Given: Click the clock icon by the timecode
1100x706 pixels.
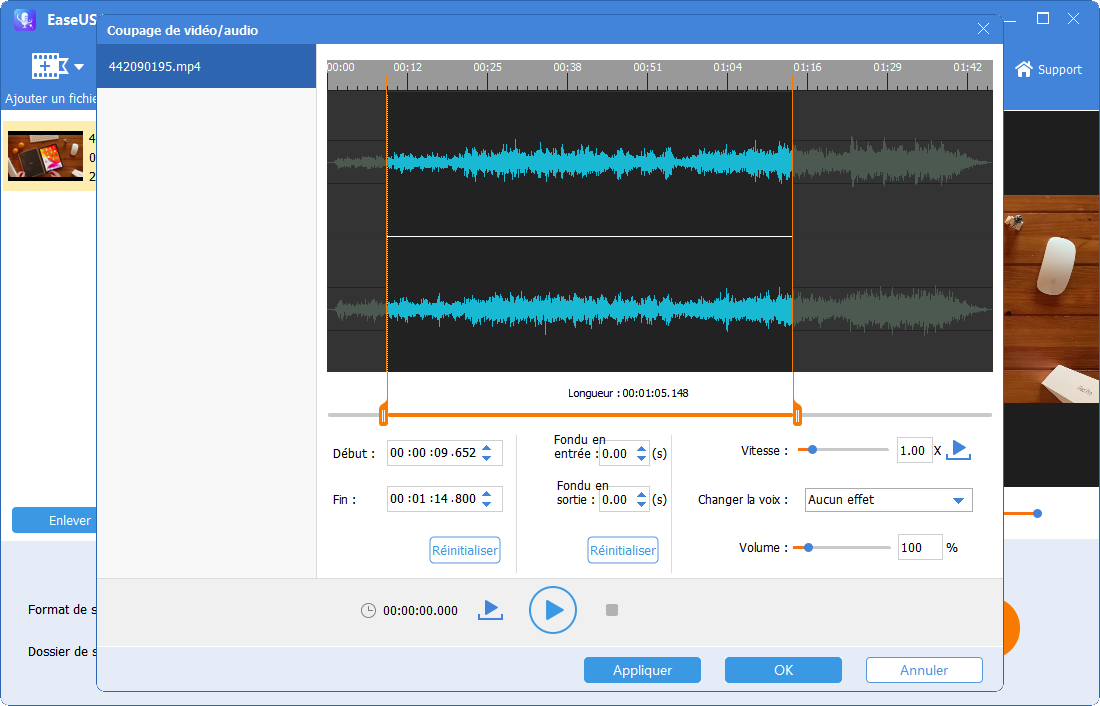Looking at the screenshot, I should pyautogui.click(x=368, y=611).
